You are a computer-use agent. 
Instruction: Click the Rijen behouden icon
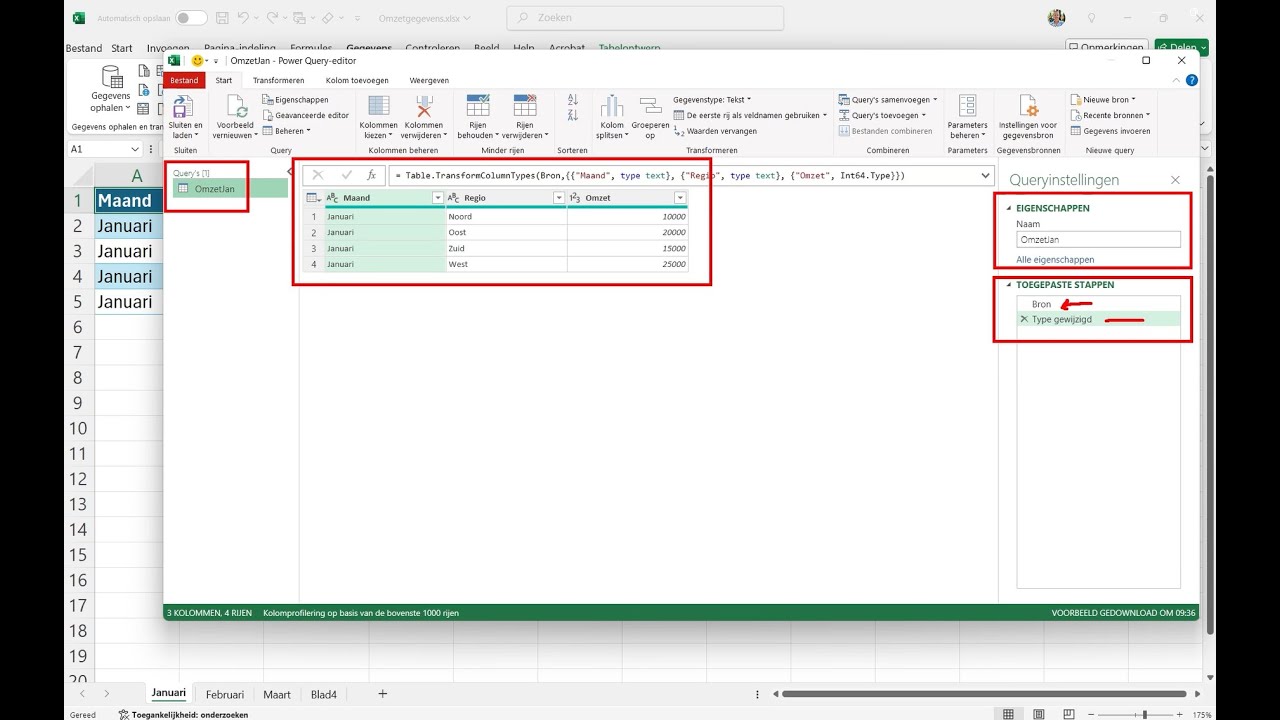(x=478, y=106)
